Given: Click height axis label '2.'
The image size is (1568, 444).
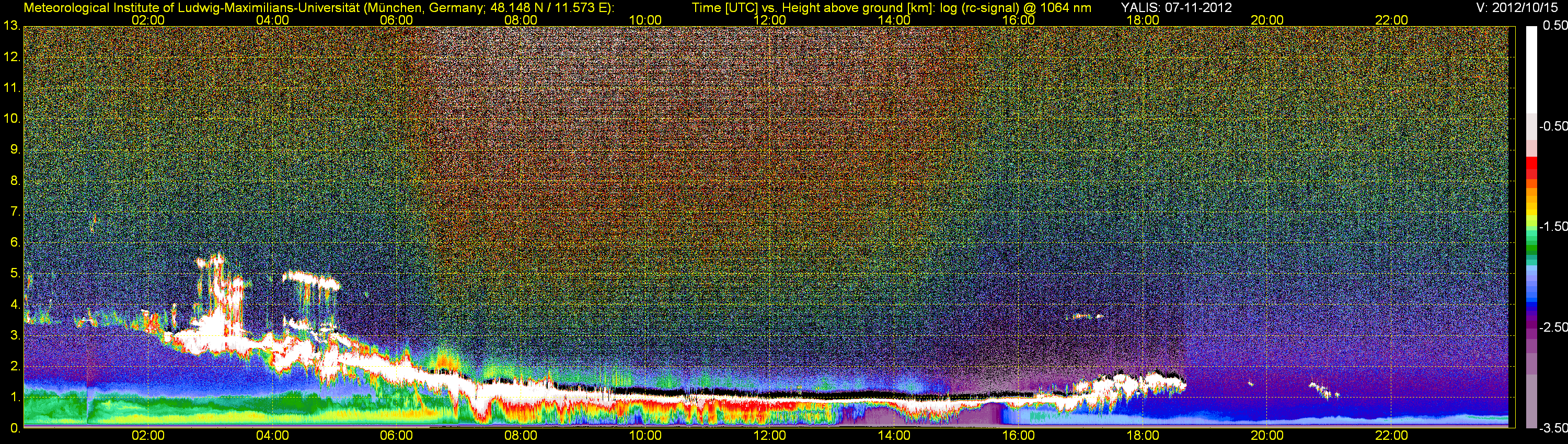Looking at the screenshot, I should point(15,367).
